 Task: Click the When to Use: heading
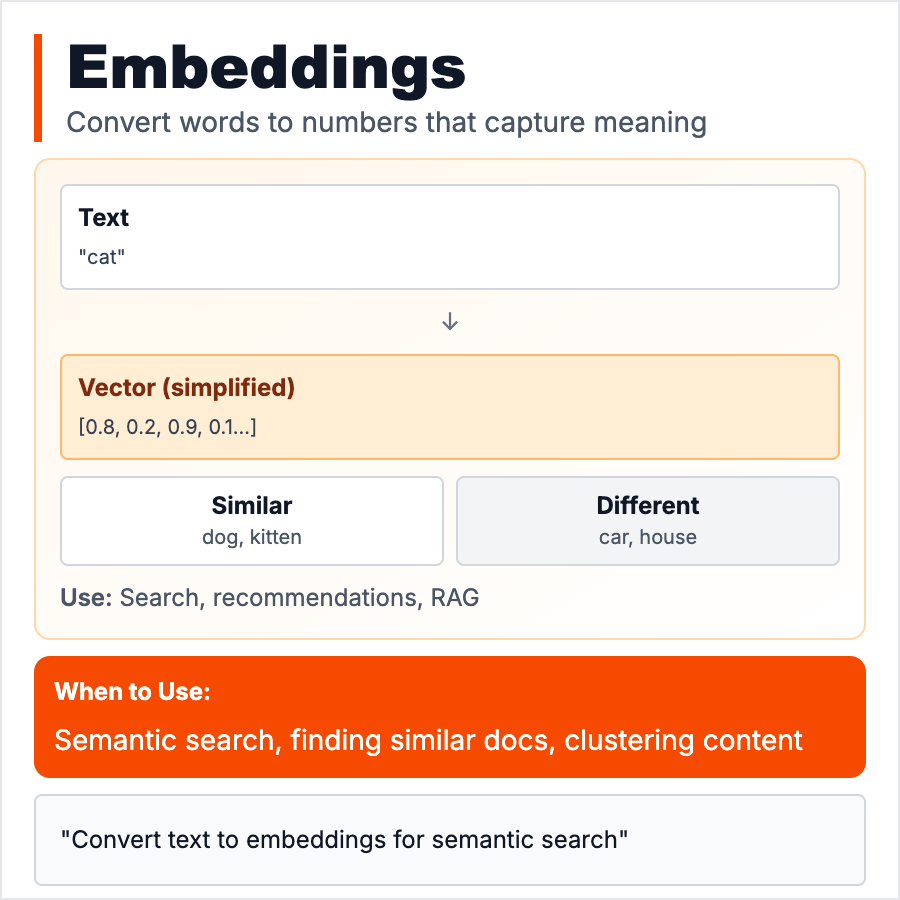coord(133,692)
